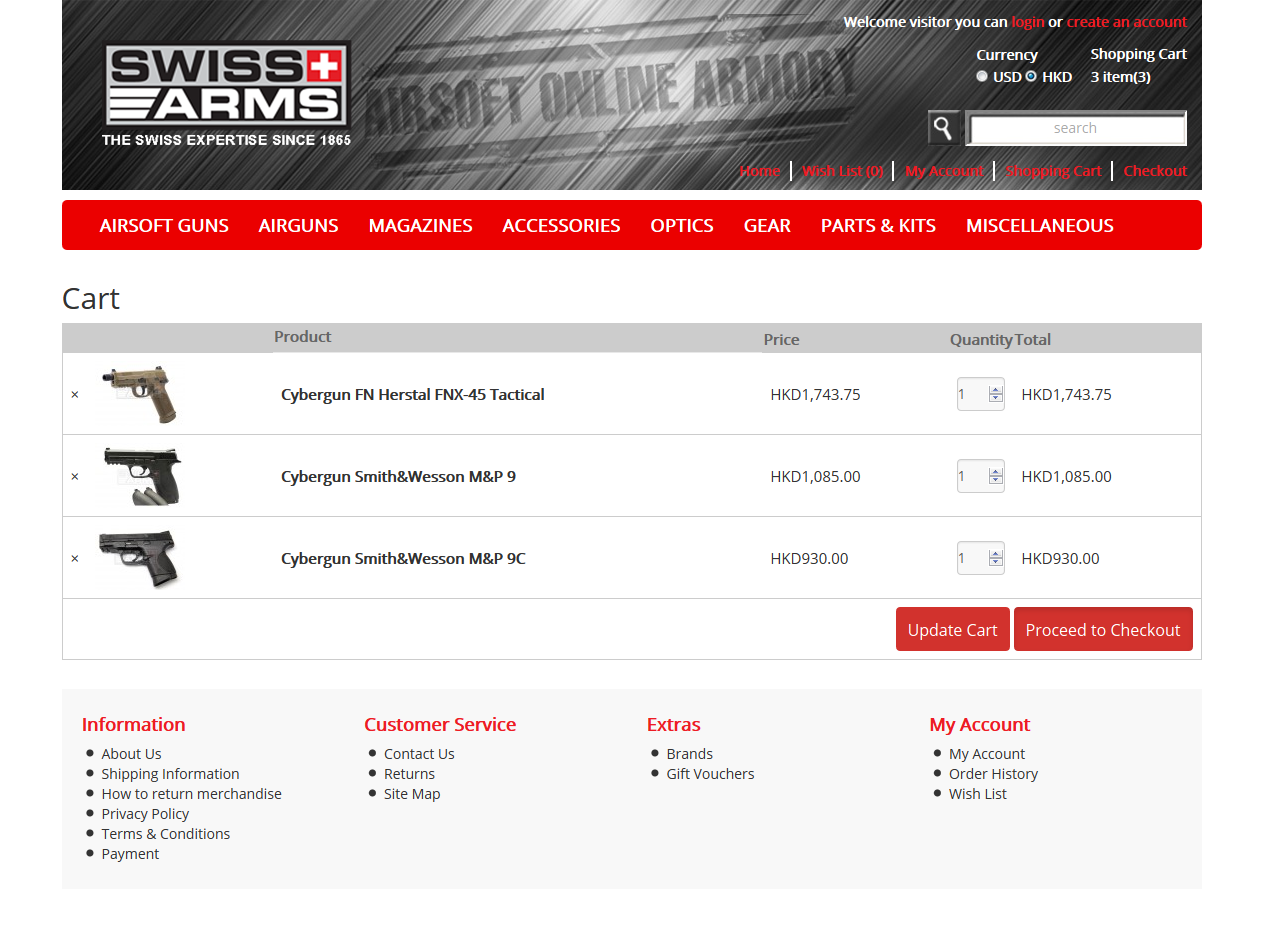The image size is (1280, 948).
Task: Adjust quantity stepper for FNX-45 Tactical
Action: click(x=995, y=394)
